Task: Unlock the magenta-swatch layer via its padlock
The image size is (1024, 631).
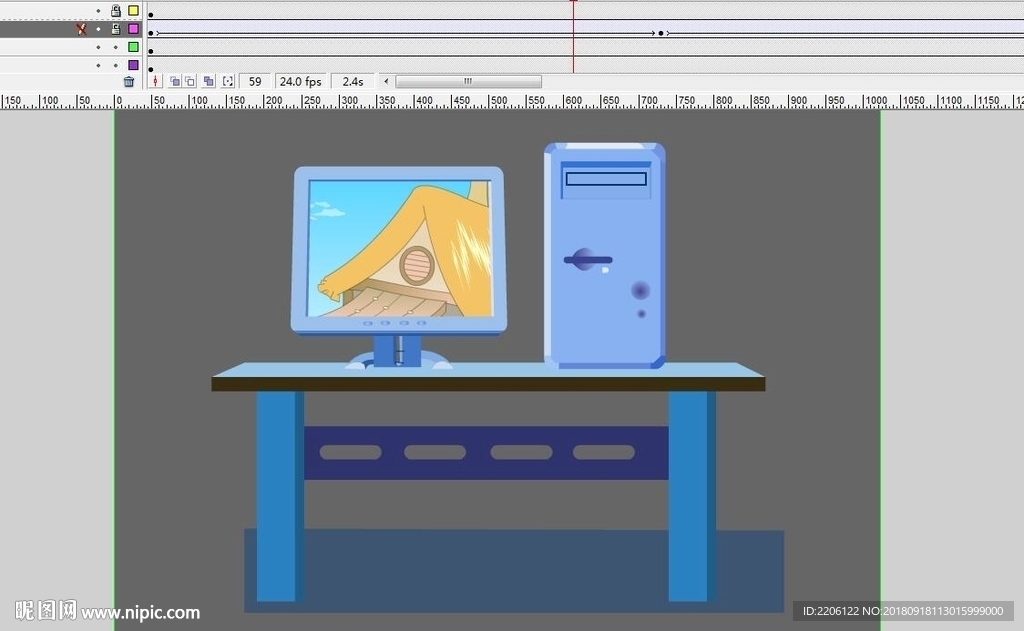Action: coord(116,29)
